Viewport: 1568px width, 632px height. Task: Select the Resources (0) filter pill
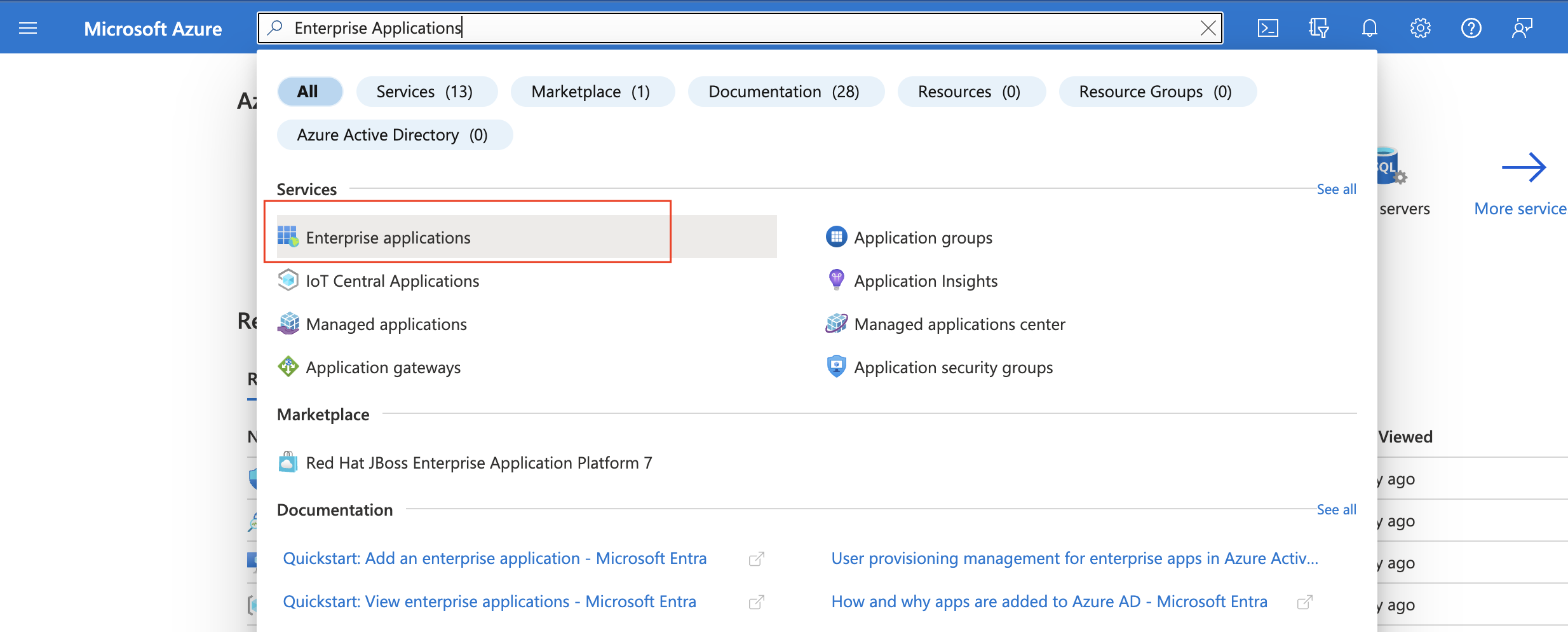(971, 92)
